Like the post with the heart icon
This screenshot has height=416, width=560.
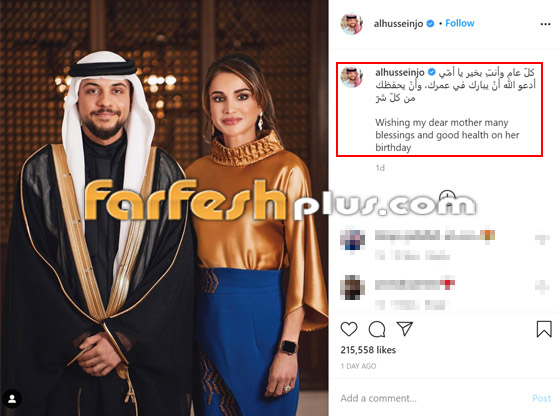349,329
